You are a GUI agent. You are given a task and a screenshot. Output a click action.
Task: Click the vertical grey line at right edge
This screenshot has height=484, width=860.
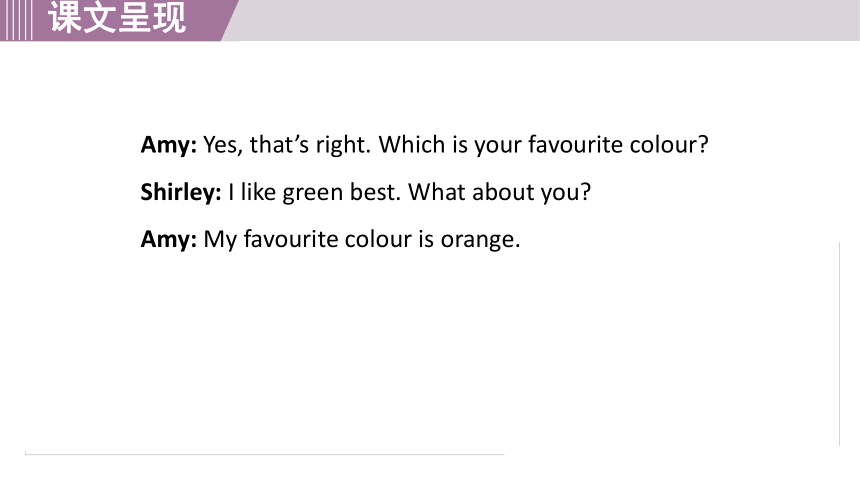click(x=839, y=344)
